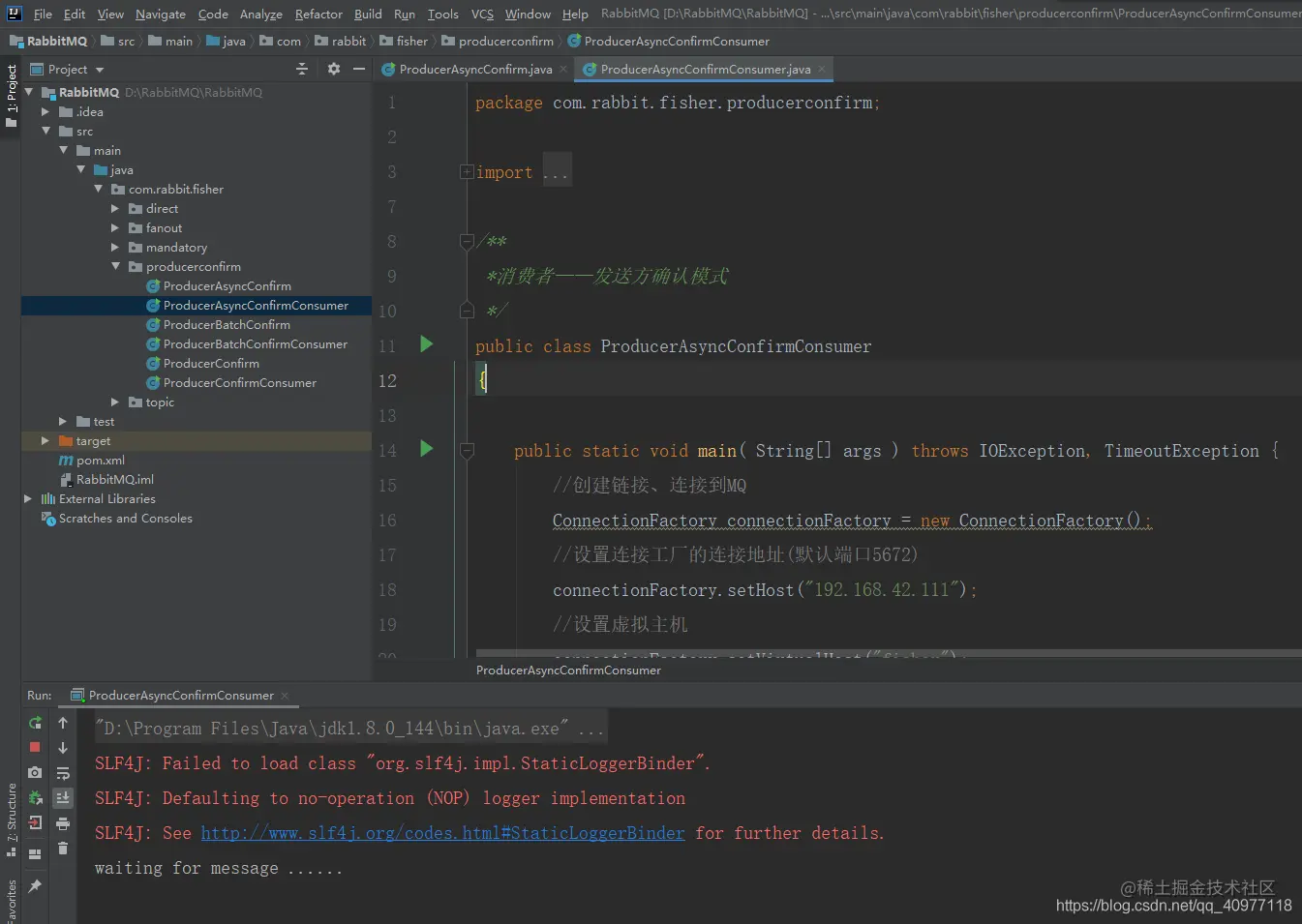
Task: Clear console with trash icon
Action: pyautogui.click(x=63, y=849)
